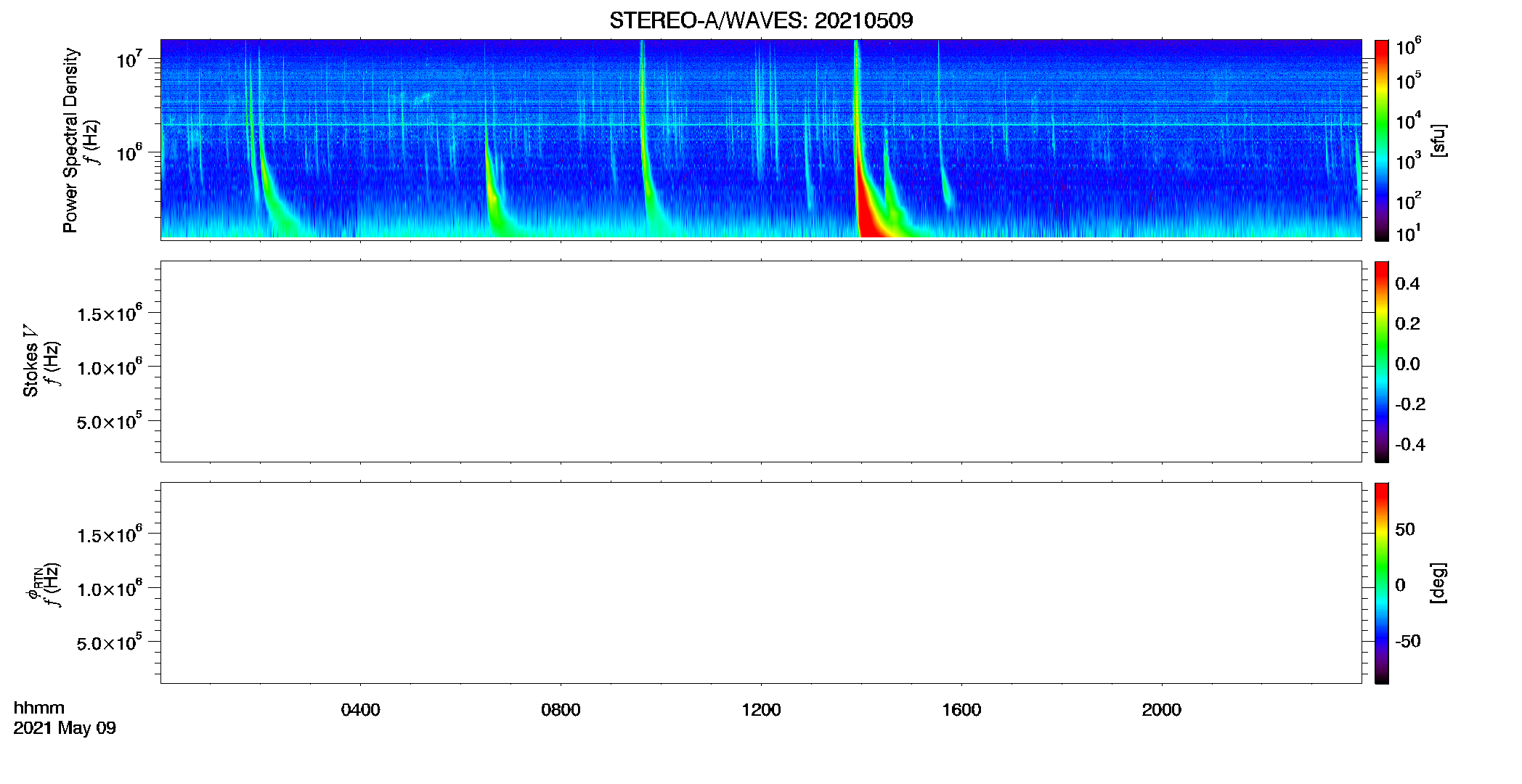
Task: Click the '2021 May 09' date label
Action: click(65, 728)
